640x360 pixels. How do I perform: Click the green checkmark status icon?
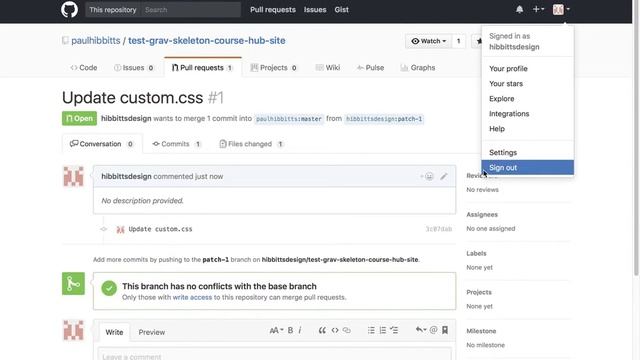pos(109,288)
